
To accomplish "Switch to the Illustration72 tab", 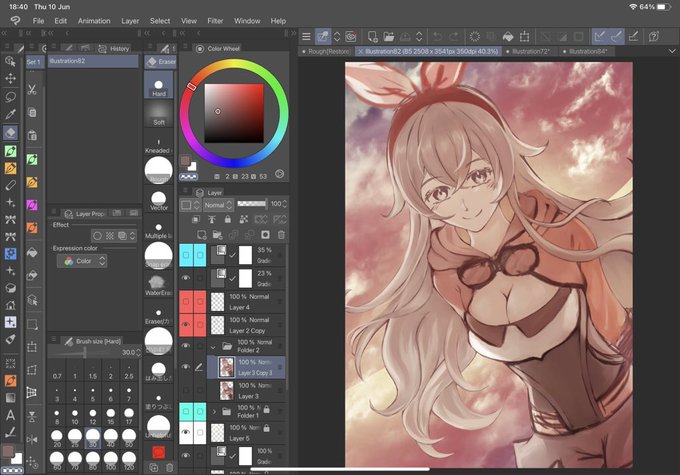I will (530, 51).
